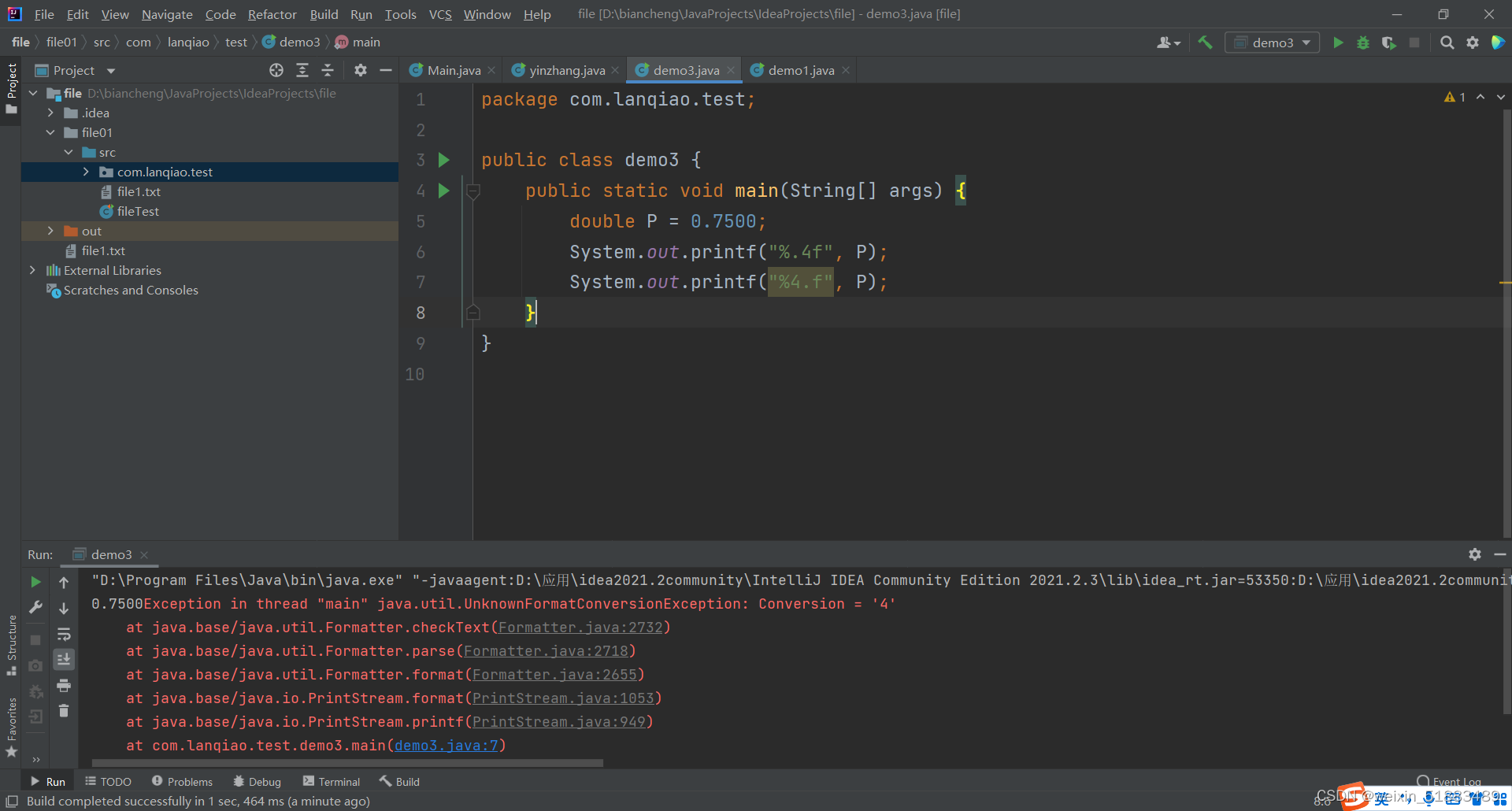Image resolution: width=1512 pixels, height=811 pixels.
Task: Clear console output with the trash icon
Action: point(64,711)
